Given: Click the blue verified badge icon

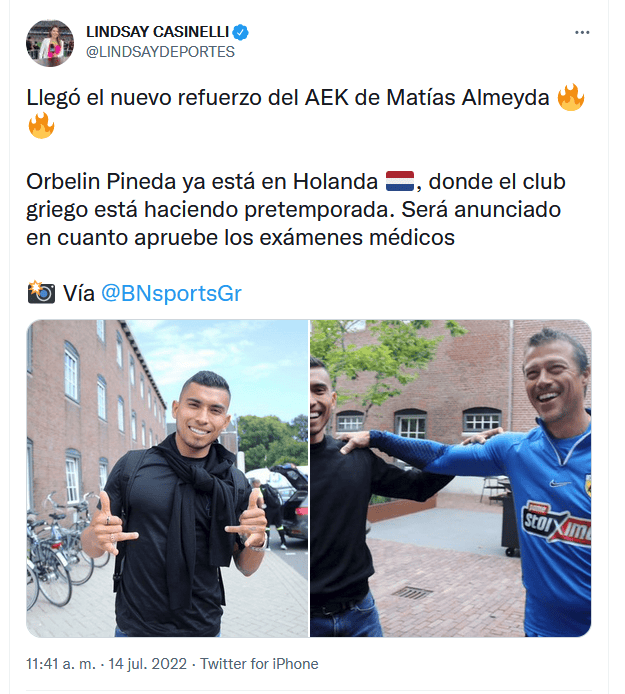Looking at the screenshot, I should (x=240, y=32).
